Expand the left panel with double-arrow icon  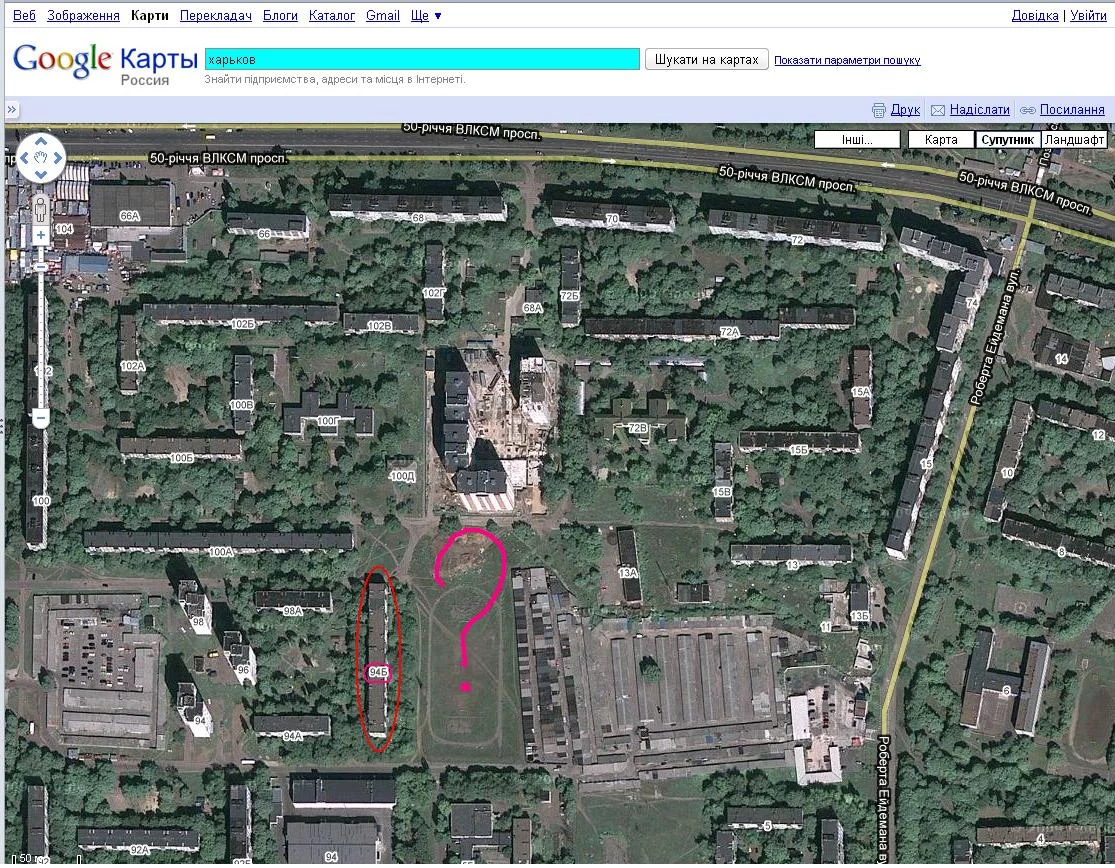[x=12, y=109]
